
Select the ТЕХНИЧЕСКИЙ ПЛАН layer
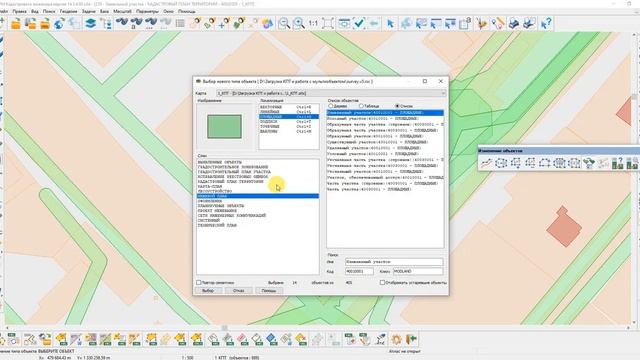click(x=218, y=225)
